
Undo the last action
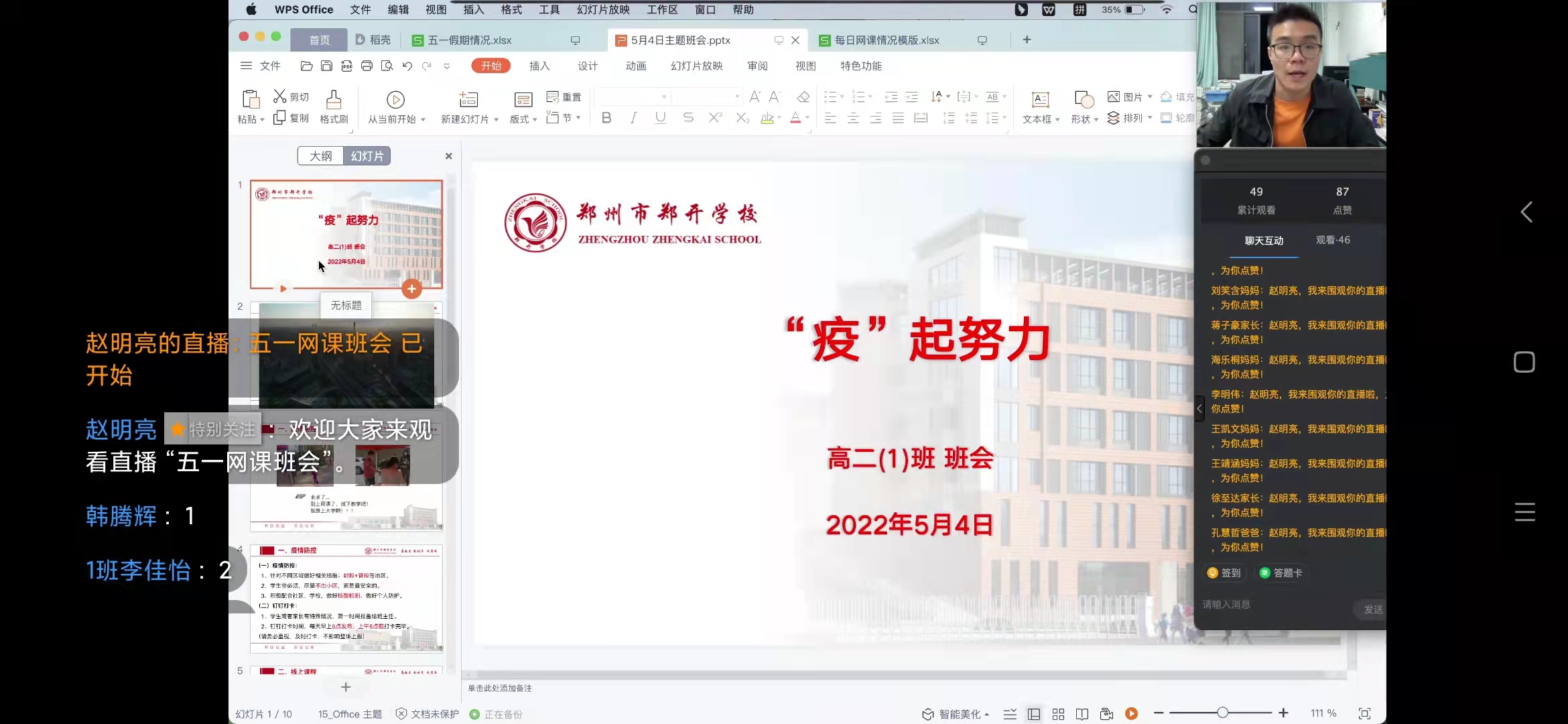pos(407,66)
